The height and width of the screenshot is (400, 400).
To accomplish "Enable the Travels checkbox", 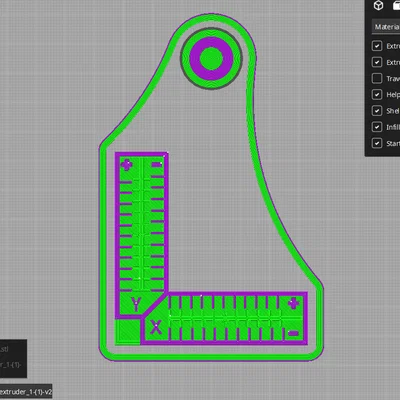I will 377,78.
